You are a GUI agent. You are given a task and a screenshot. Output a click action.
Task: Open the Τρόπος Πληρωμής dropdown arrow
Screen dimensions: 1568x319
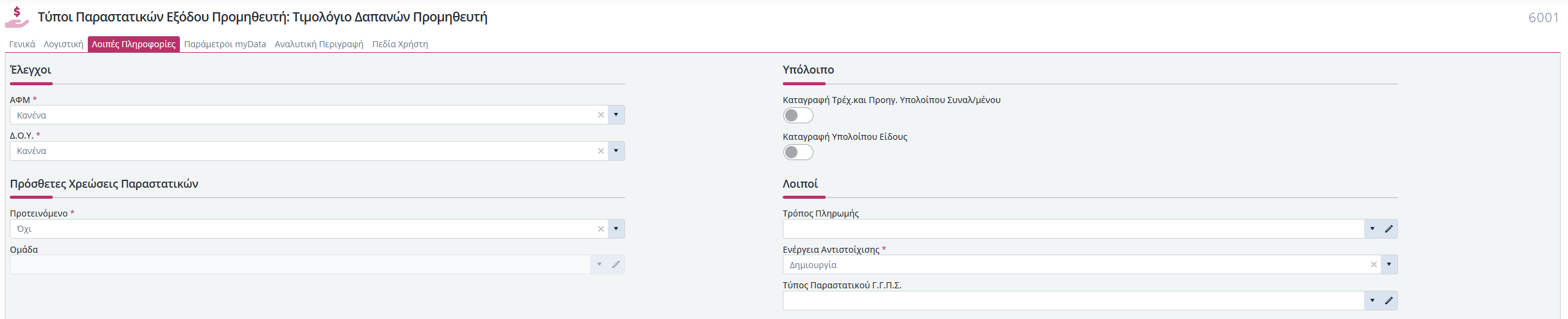point(1372,229)
